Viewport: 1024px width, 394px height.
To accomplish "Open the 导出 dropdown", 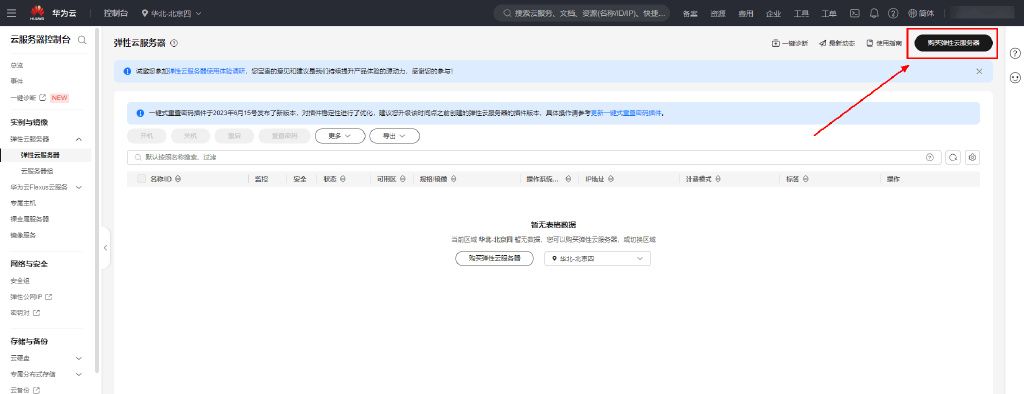I will tap(394, 136).
